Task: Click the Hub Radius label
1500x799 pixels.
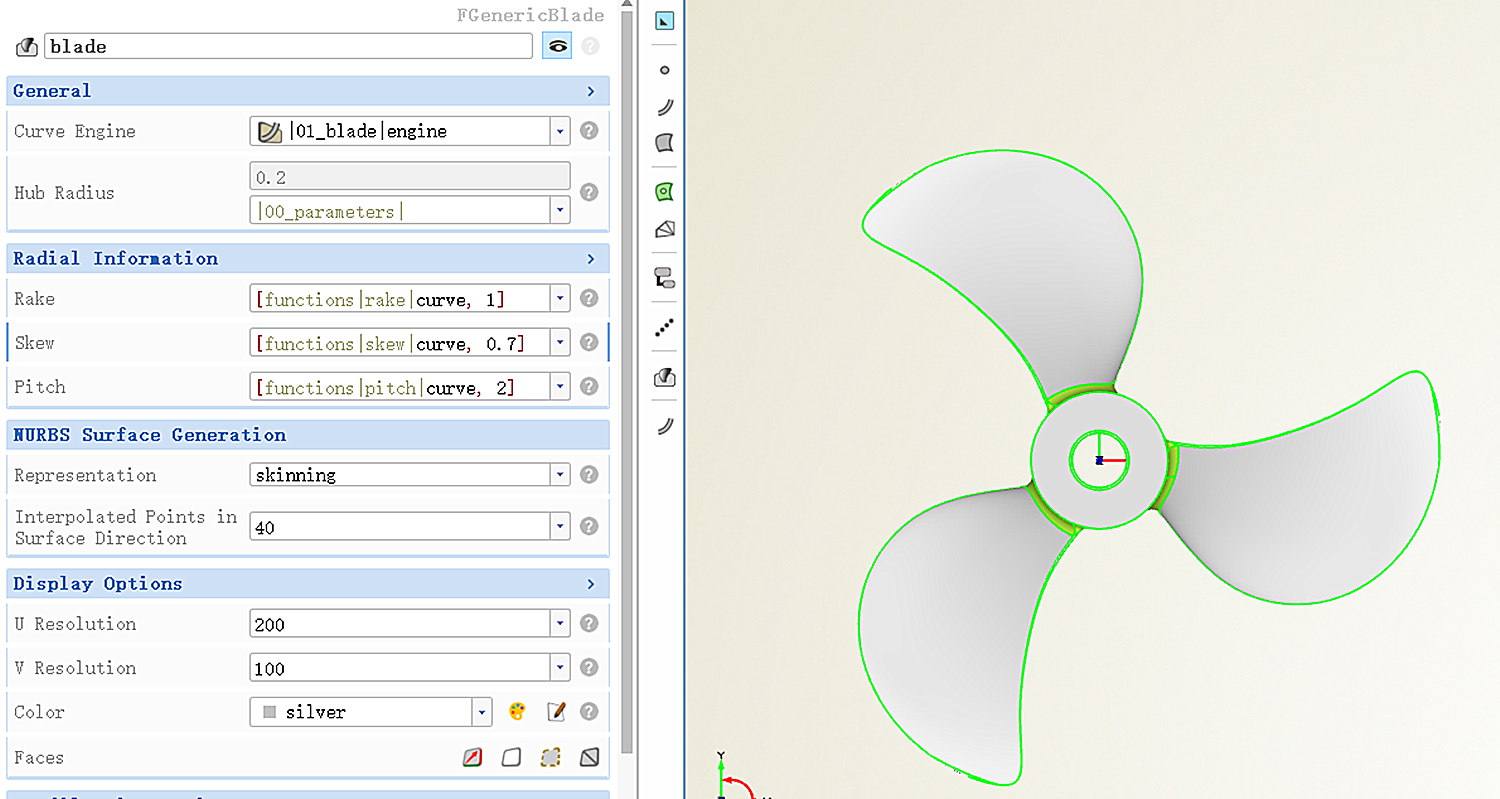Action: [x=64, y=193]
